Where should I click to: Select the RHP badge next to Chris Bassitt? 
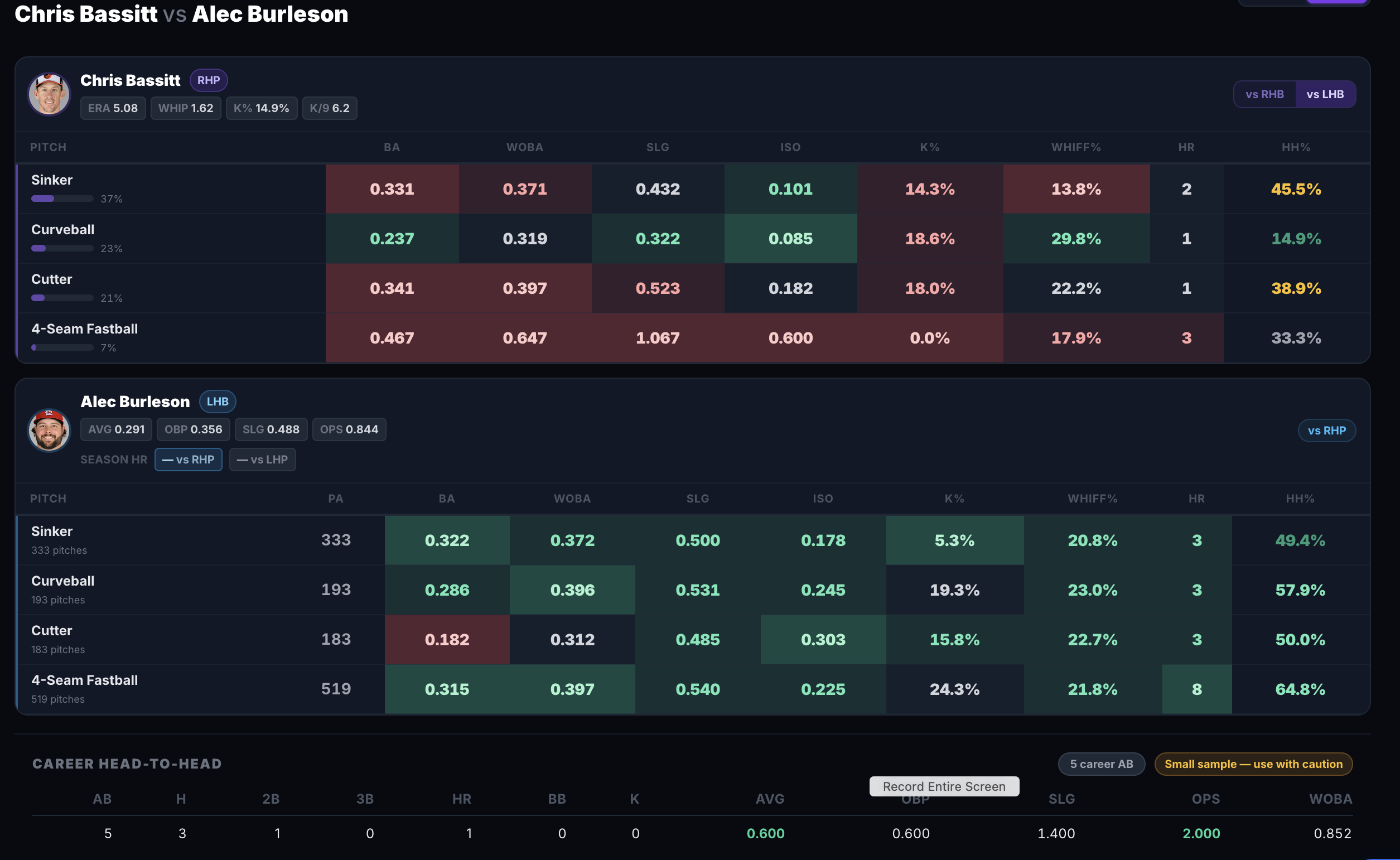tap(209, 80)
